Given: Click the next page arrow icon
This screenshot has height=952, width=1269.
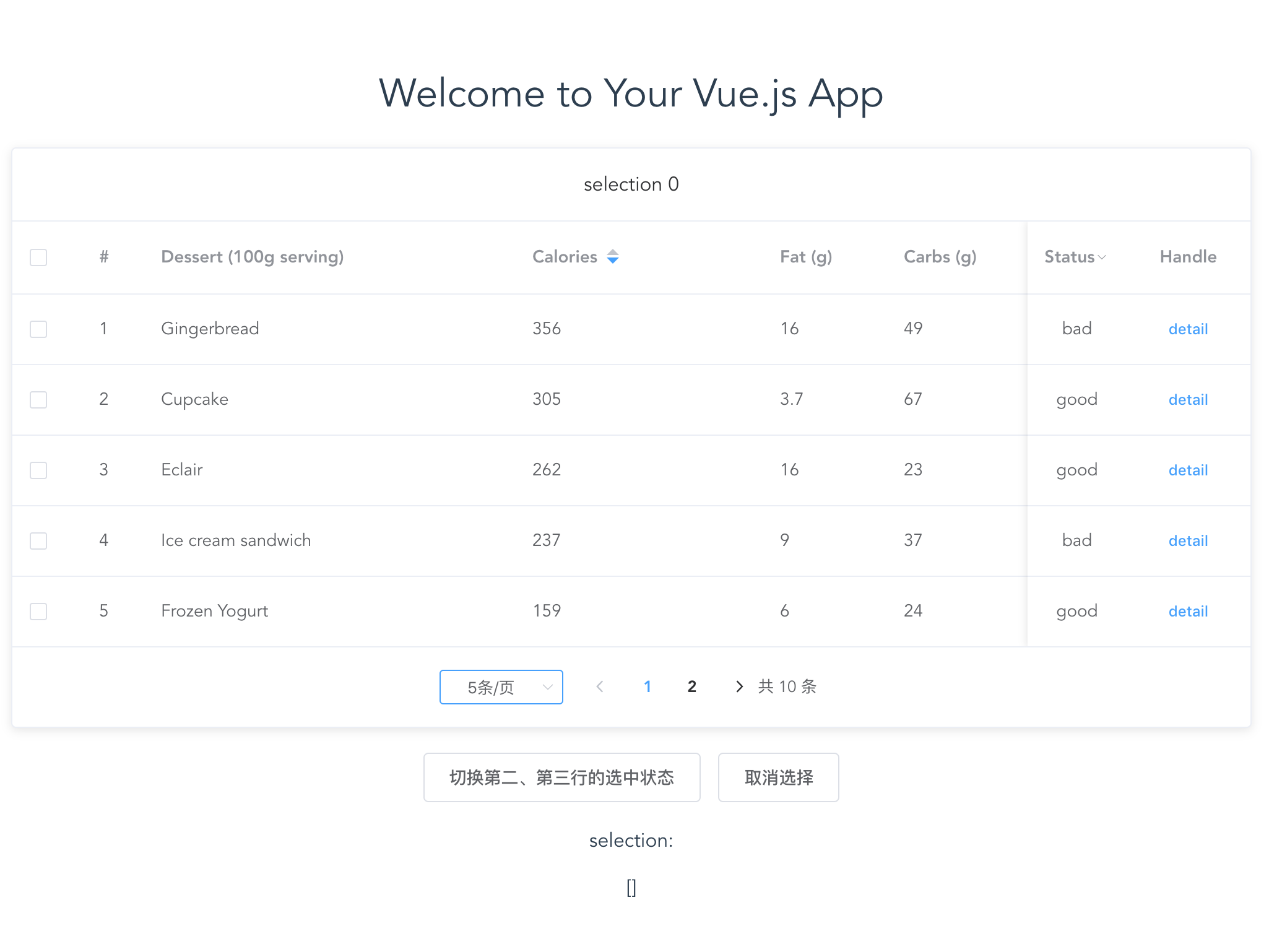Looking at the screenshot, I should [739, 686].
